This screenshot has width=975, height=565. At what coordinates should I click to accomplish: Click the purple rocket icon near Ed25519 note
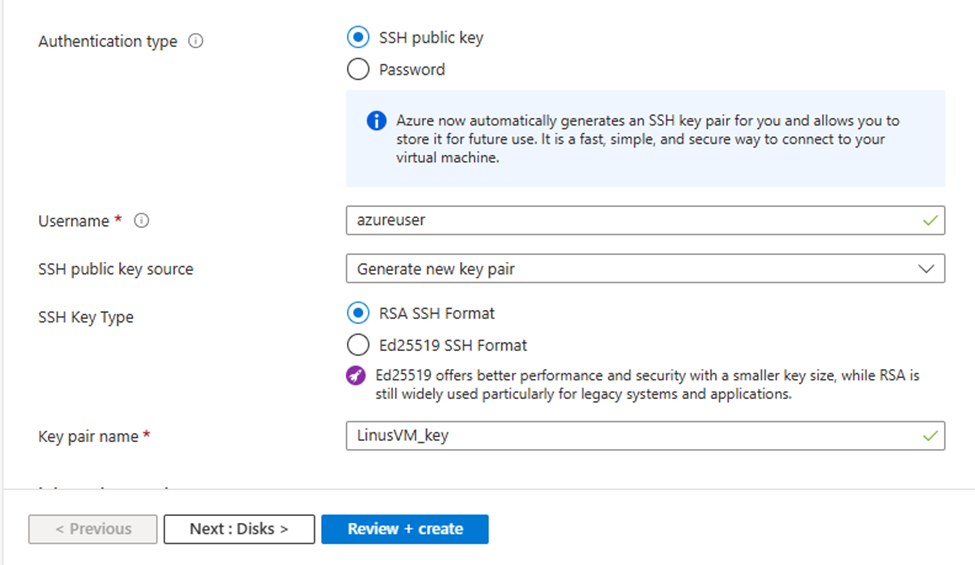357,376
